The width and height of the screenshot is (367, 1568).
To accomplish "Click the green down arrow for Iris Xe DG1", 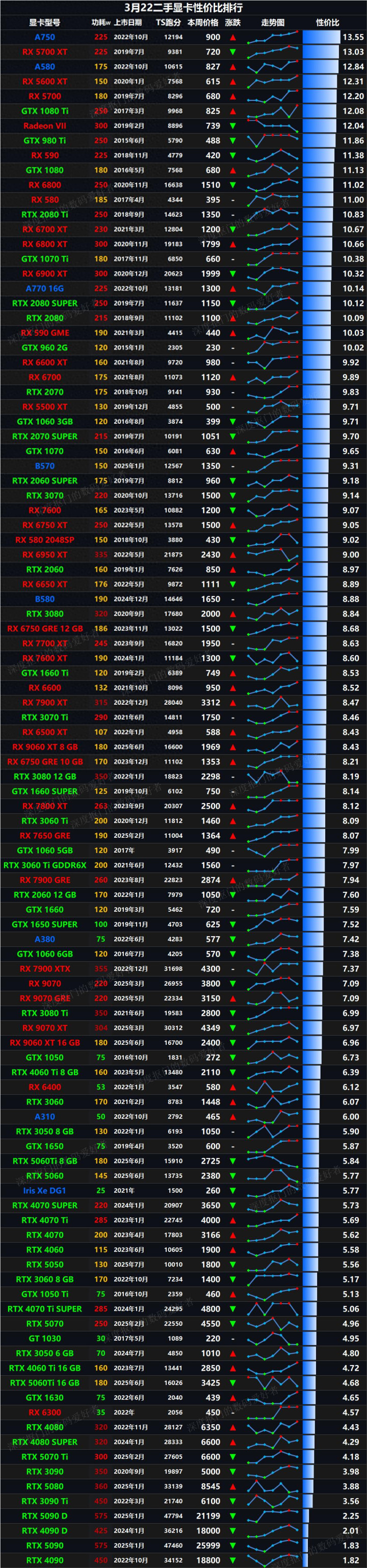I will point(232,1191).
